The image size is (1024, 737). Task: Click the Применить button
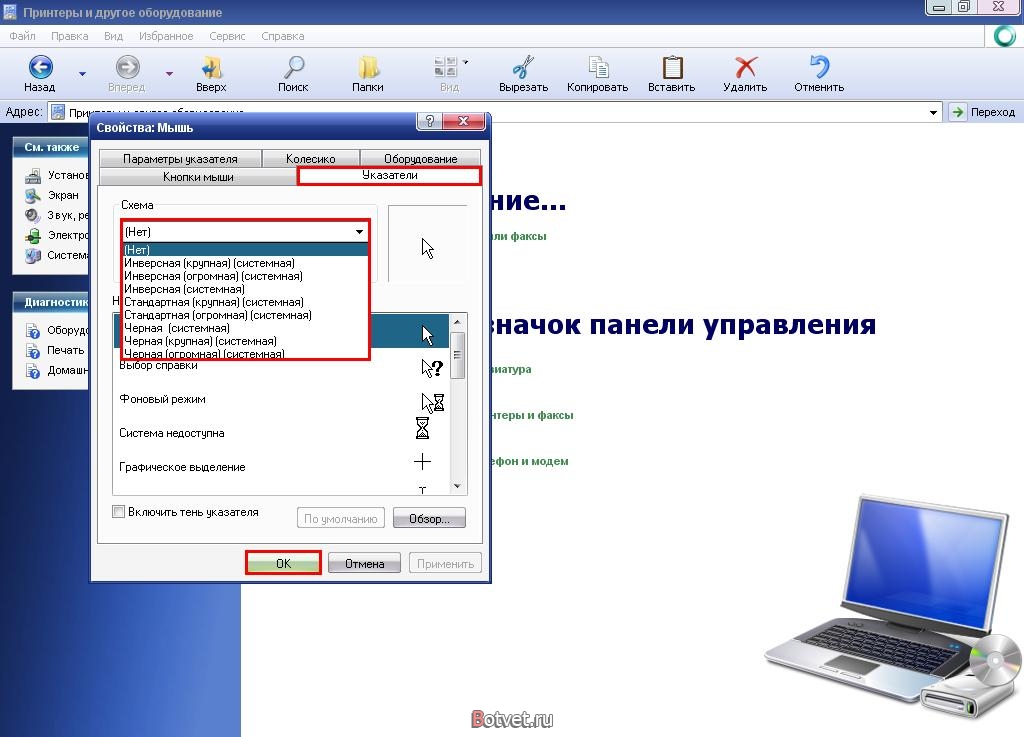coord(445,563)
